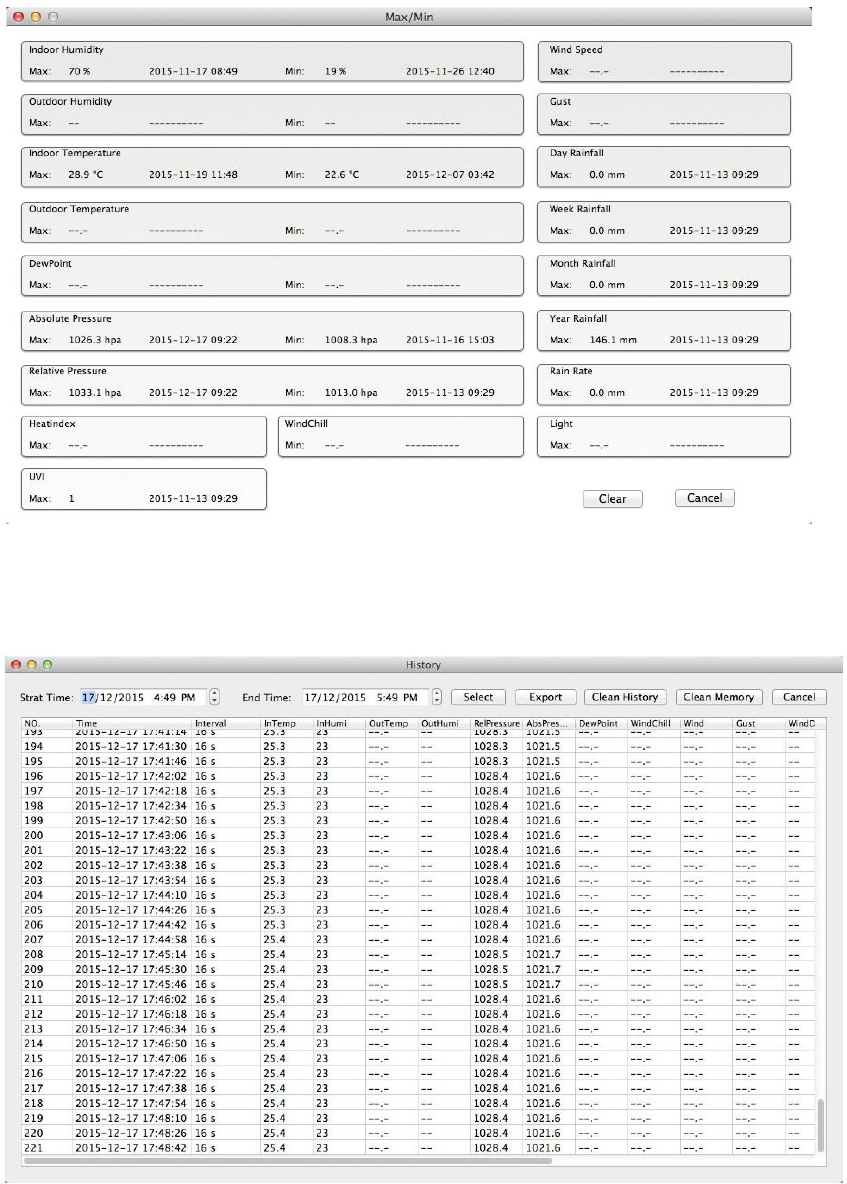Click the History vertical scrollbar thumb

[x=821, y=1124]
